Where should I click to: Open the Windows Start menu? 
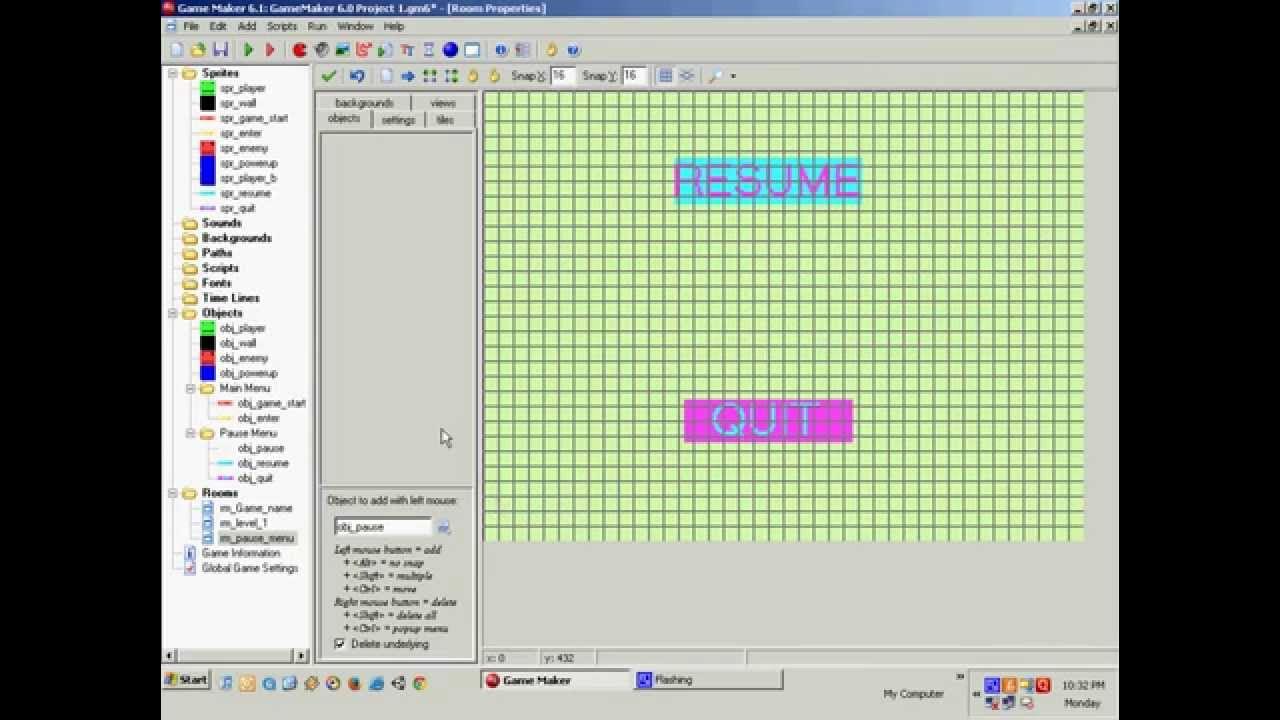click(187, 680)
